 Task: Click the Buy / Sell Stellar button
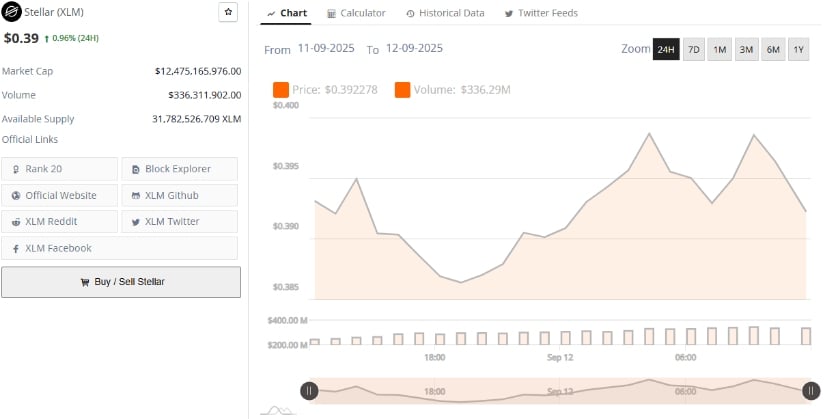click(x=121, y=282)
